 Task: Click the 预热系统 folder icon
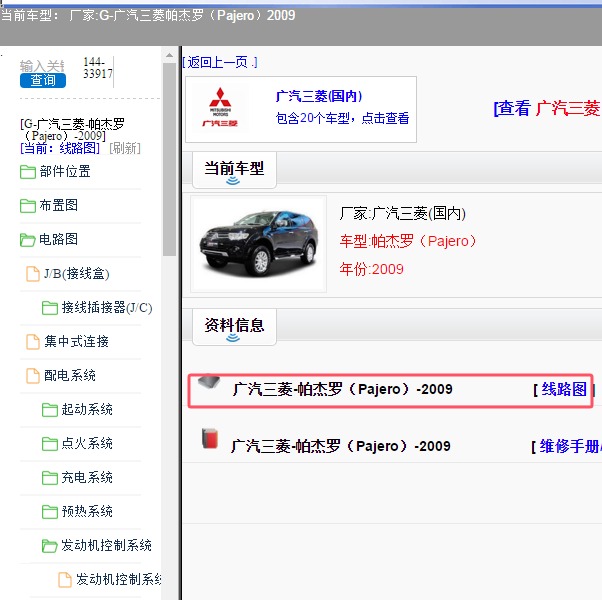pyautogui.click(x=50, y=512)
